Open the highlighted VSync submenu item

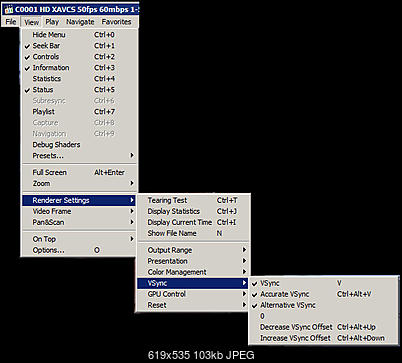[x=193, y=283]
